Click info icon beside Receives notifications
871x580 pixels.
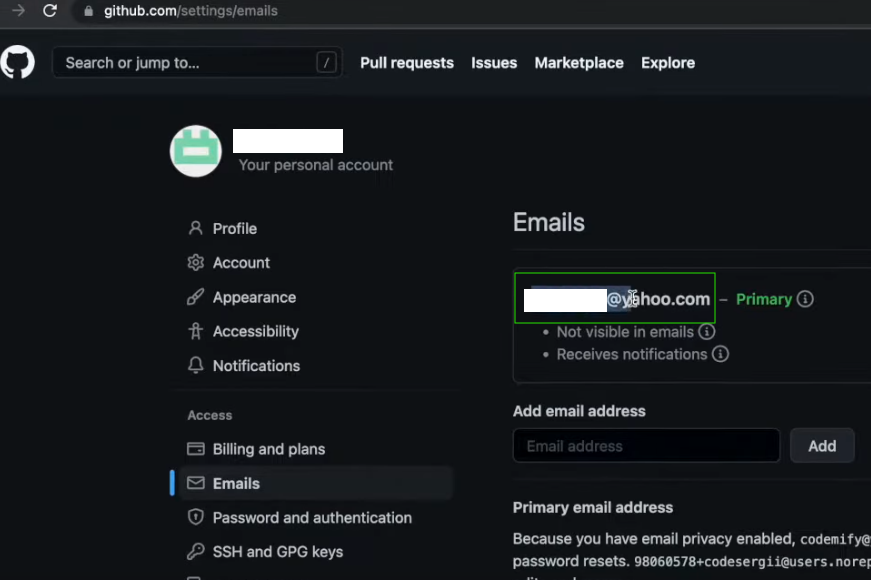pos(720,354)
